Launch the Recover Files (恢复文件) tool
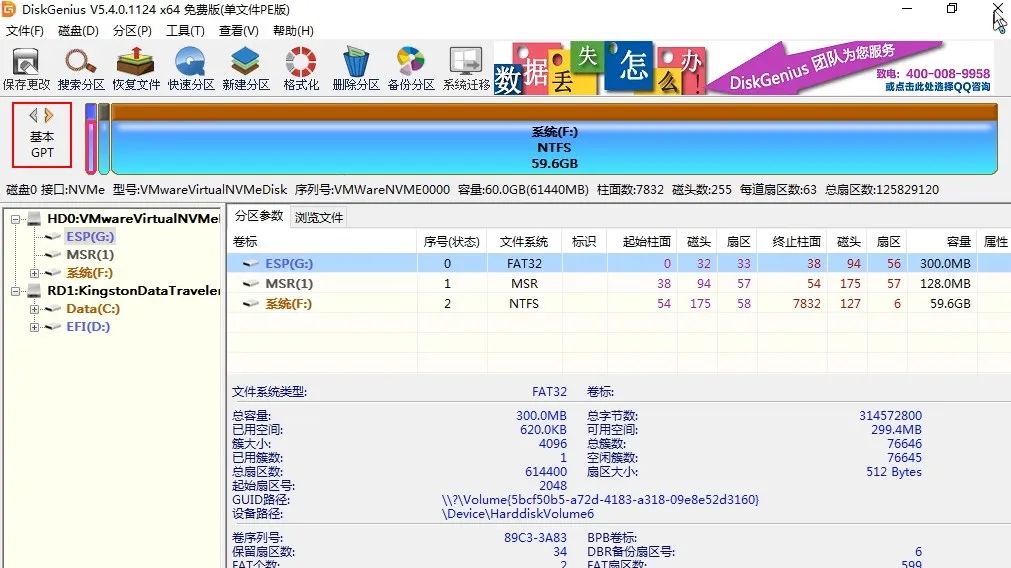This screenshot has height=568, width=1011. [x=135, y=69]
